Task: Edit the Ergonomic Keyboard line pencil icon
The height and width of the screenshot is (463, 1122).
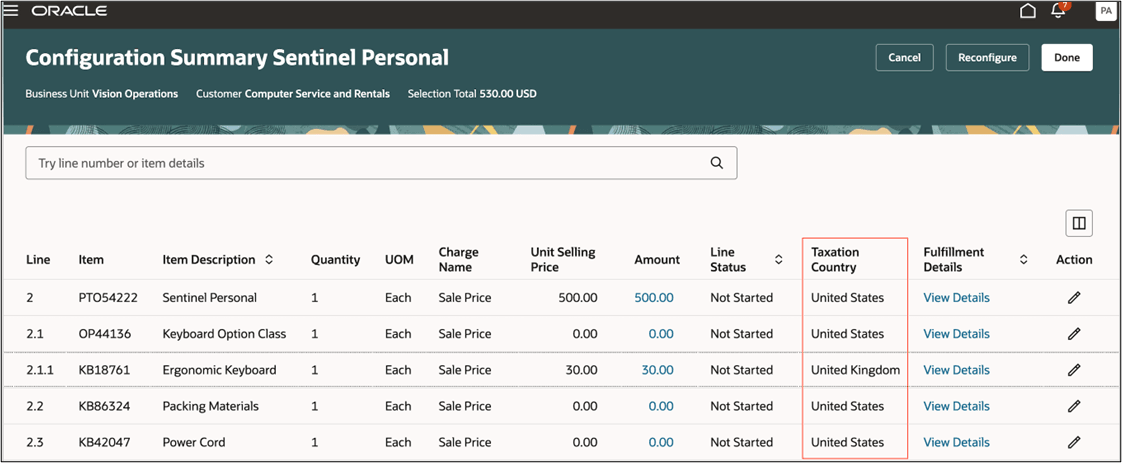Action: pos(1074,370)
